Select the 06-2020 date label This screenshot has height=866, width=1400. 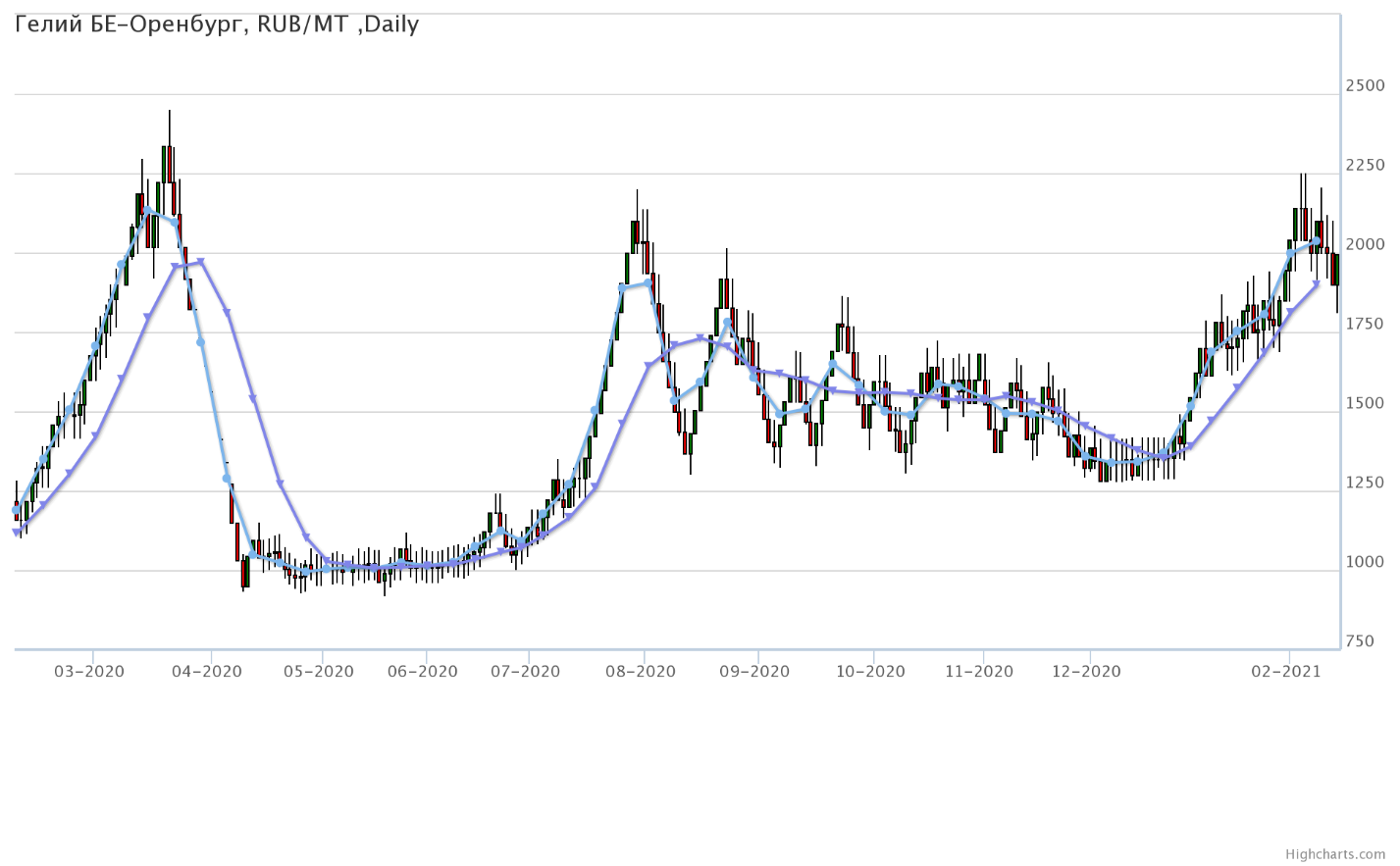[x=422, y=672]
